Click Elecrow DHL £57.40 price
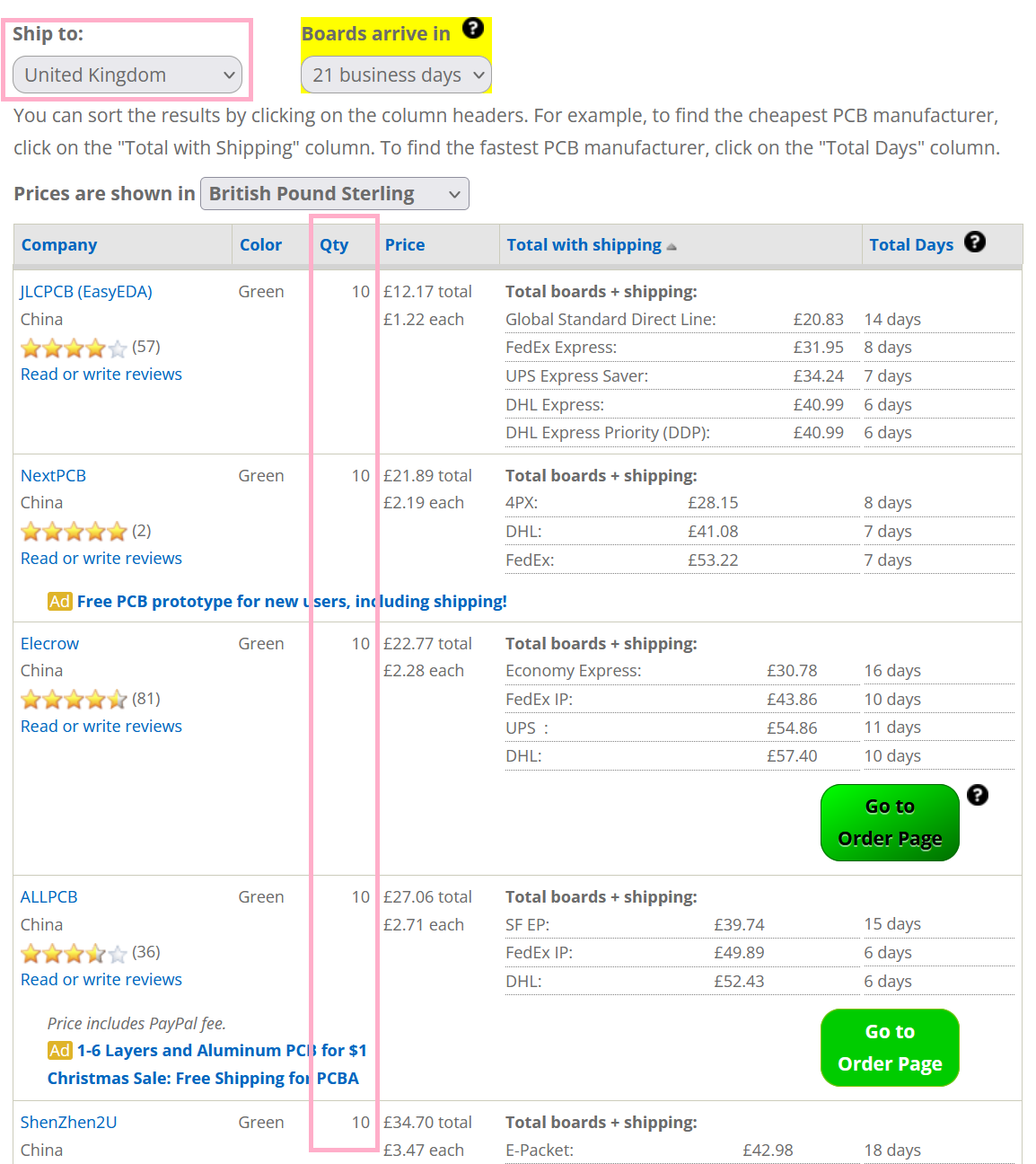The height and width of the screenshot is (1164, 1036). (792, 756)
